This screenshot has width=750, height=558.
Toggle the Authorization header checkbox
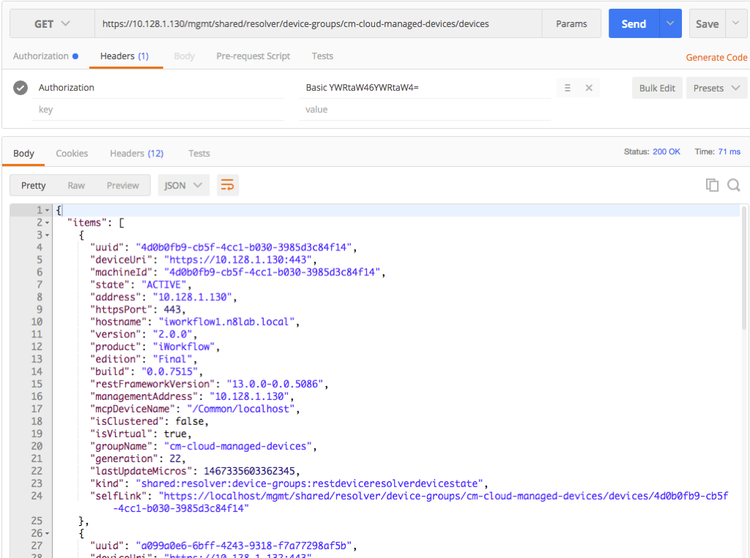pos(20,88)
